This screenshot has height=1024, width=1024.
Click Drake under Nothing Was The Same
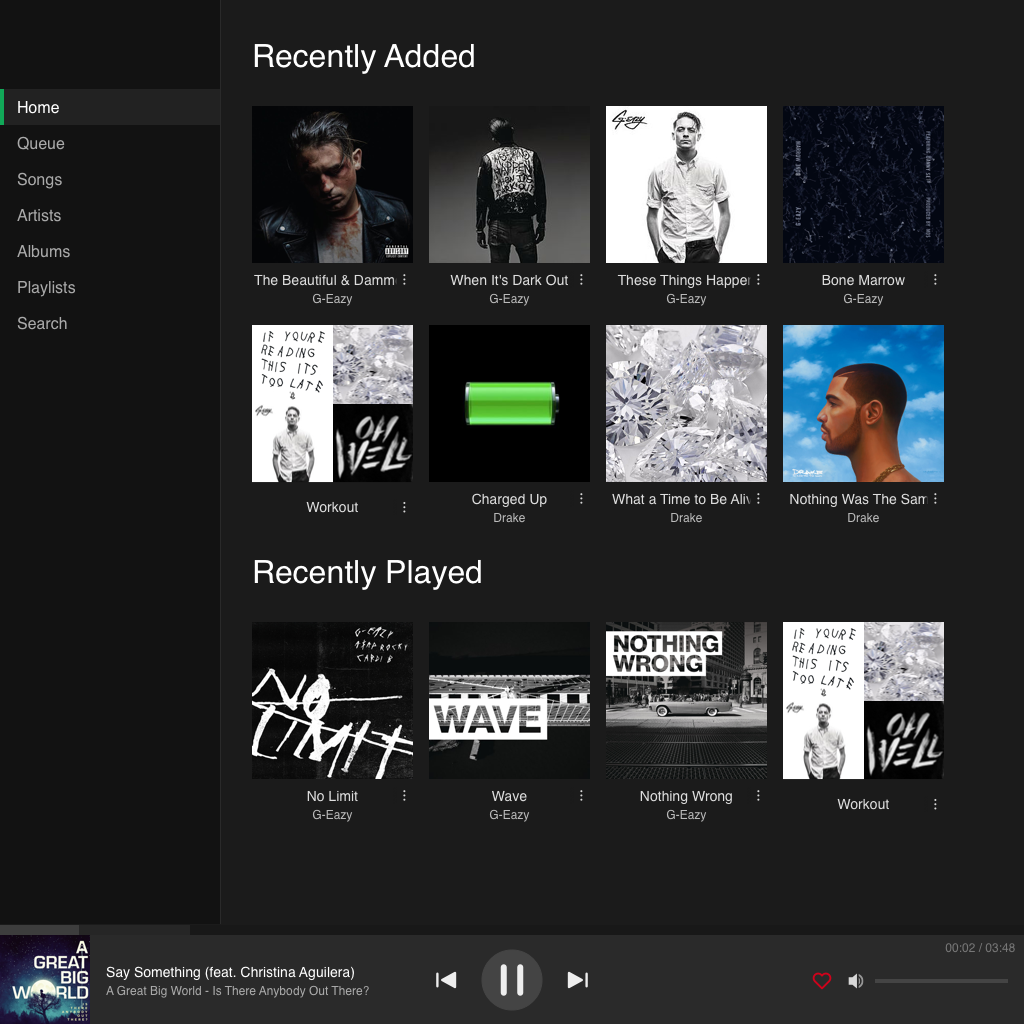pyautogui.click(x=863, y=518)
